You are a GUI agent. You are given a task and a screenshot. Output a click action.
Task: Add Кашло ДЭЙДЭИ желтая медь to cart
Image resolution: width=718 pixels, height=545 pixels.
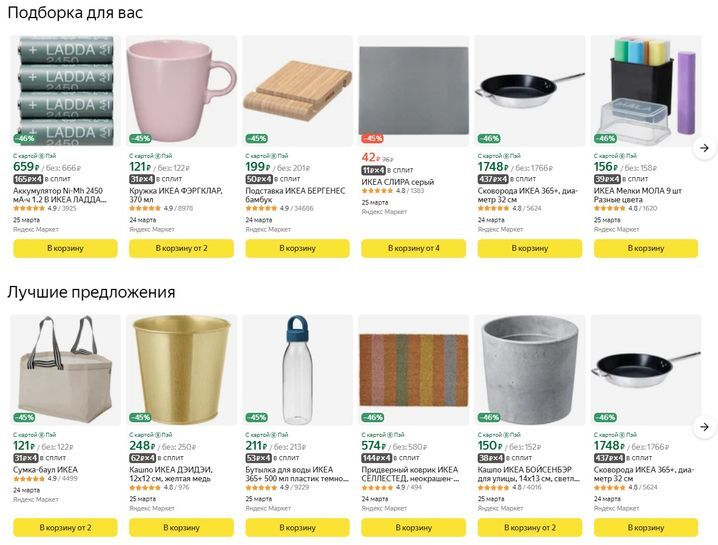click(181, 528)
